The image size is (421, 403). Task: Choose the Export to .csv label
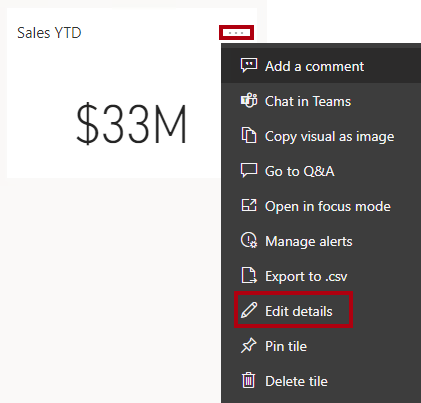click(306, 276)
